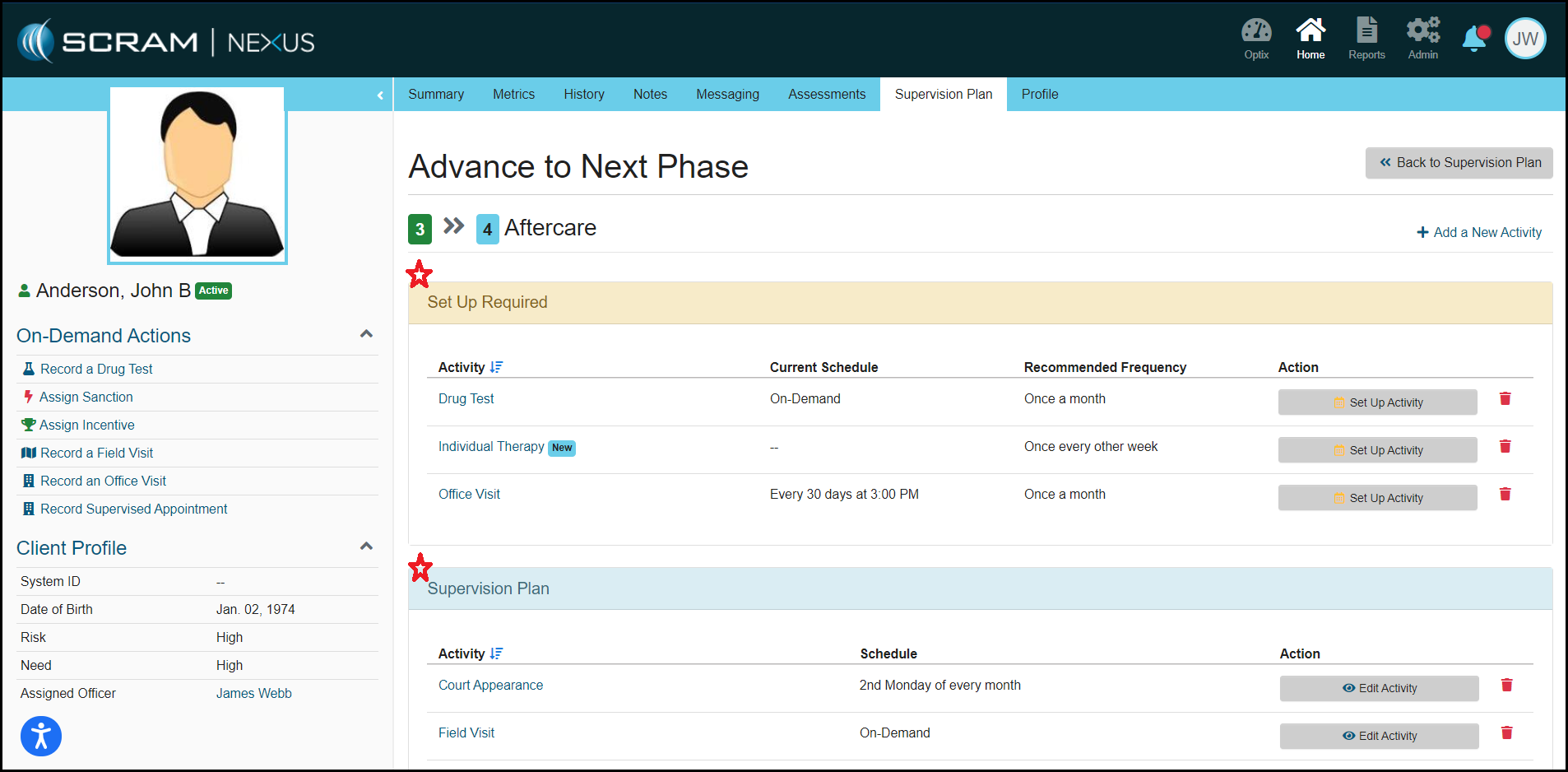Viewport: 1568px width, 772px height.
Task: Click Add a New Activity link
Action: pos(1478,233)
